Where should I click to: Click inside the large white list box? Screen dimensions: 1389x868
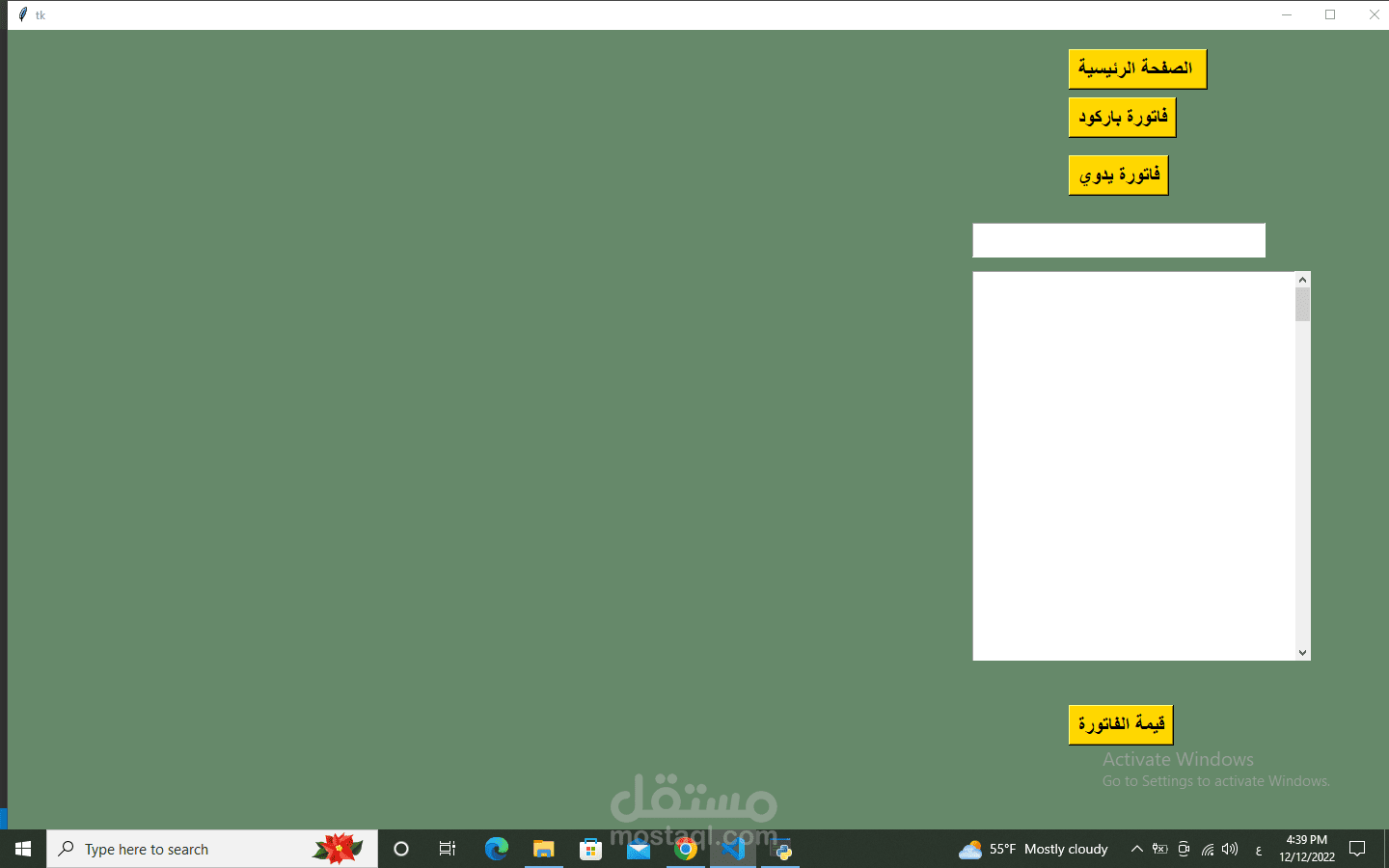pyautogui.click(x=1133, y=466)
